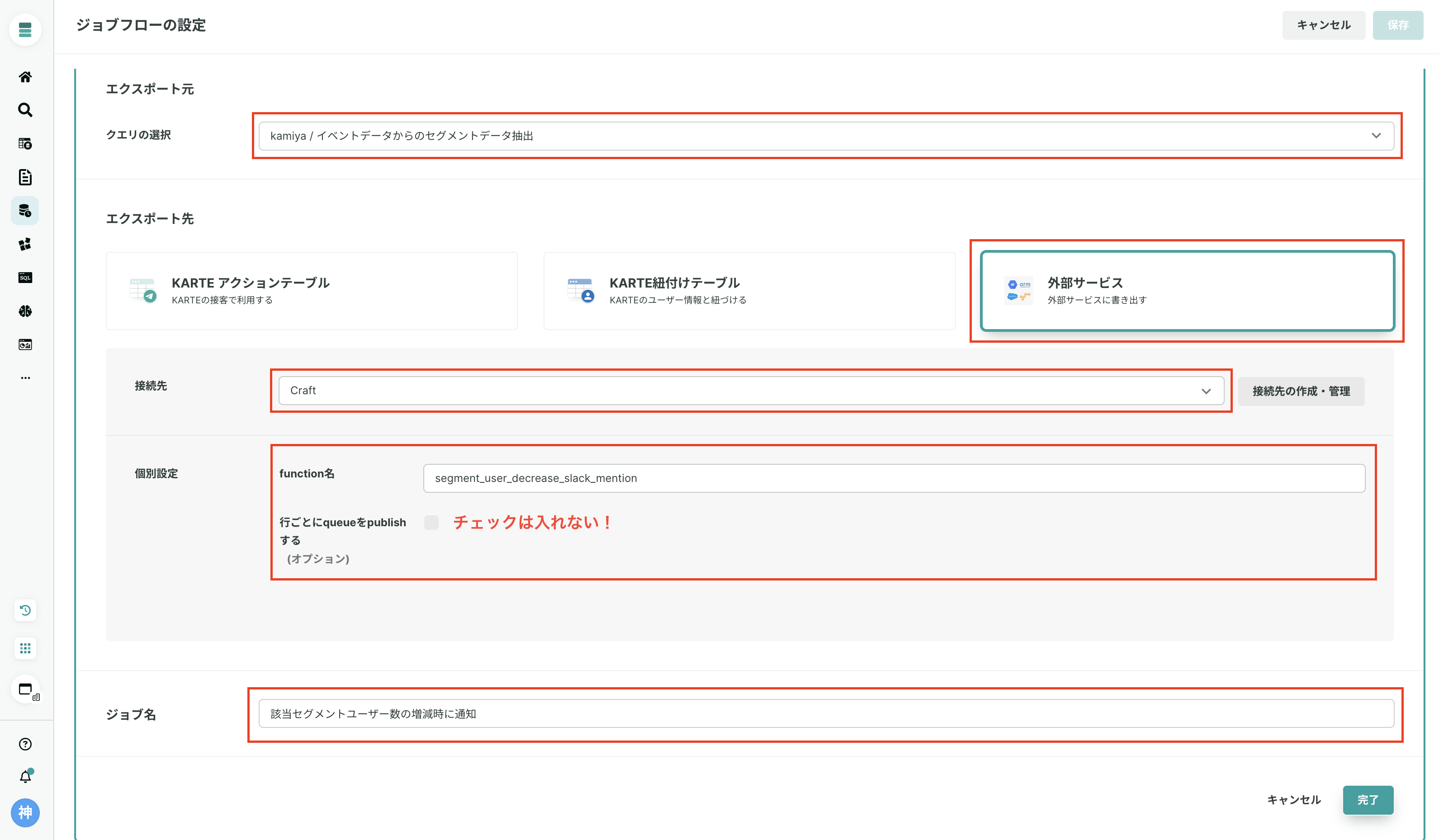Select KARTE アクションテーブル export destination

point(311,291)
